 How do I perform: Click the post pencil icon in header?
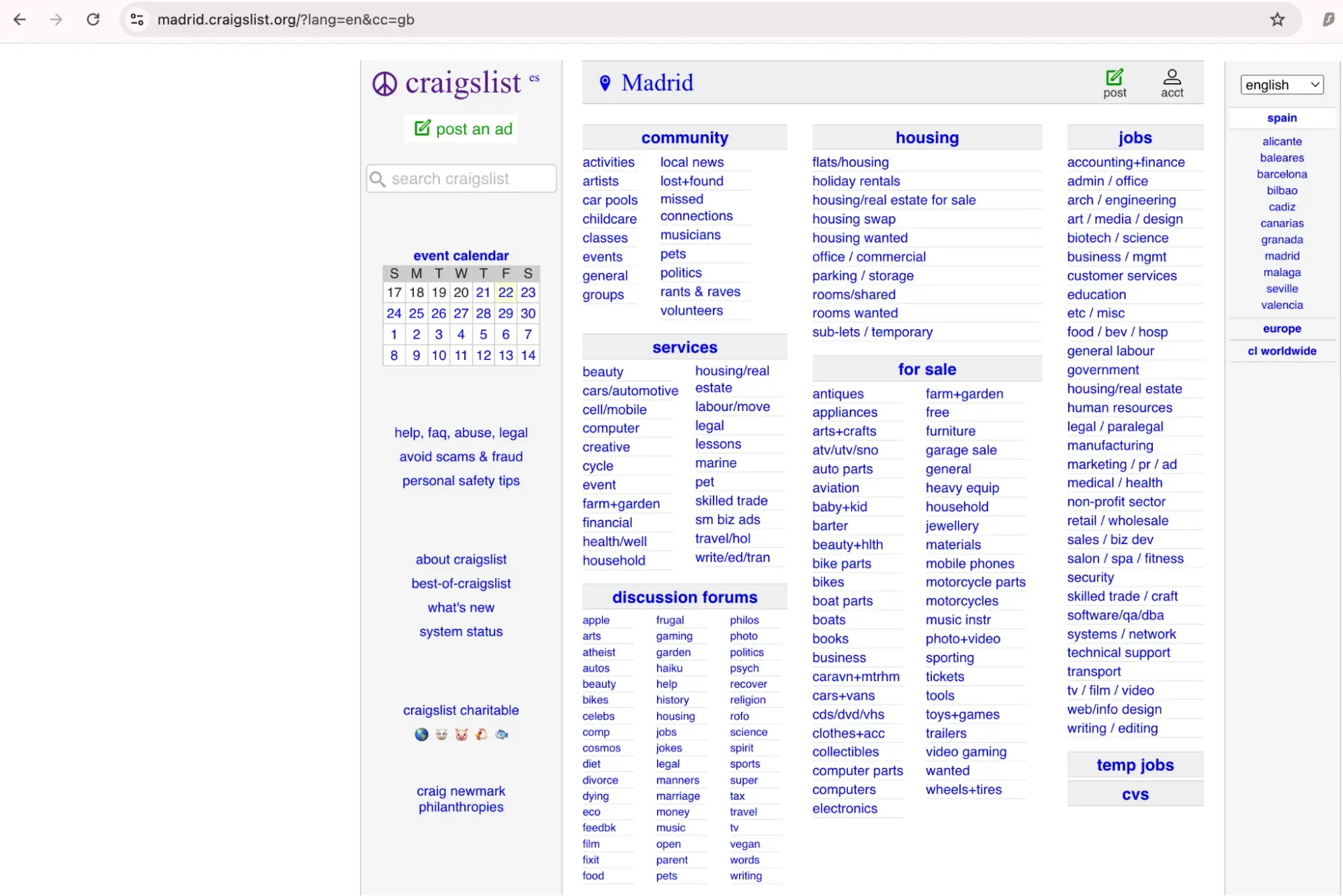(1115, 77)
